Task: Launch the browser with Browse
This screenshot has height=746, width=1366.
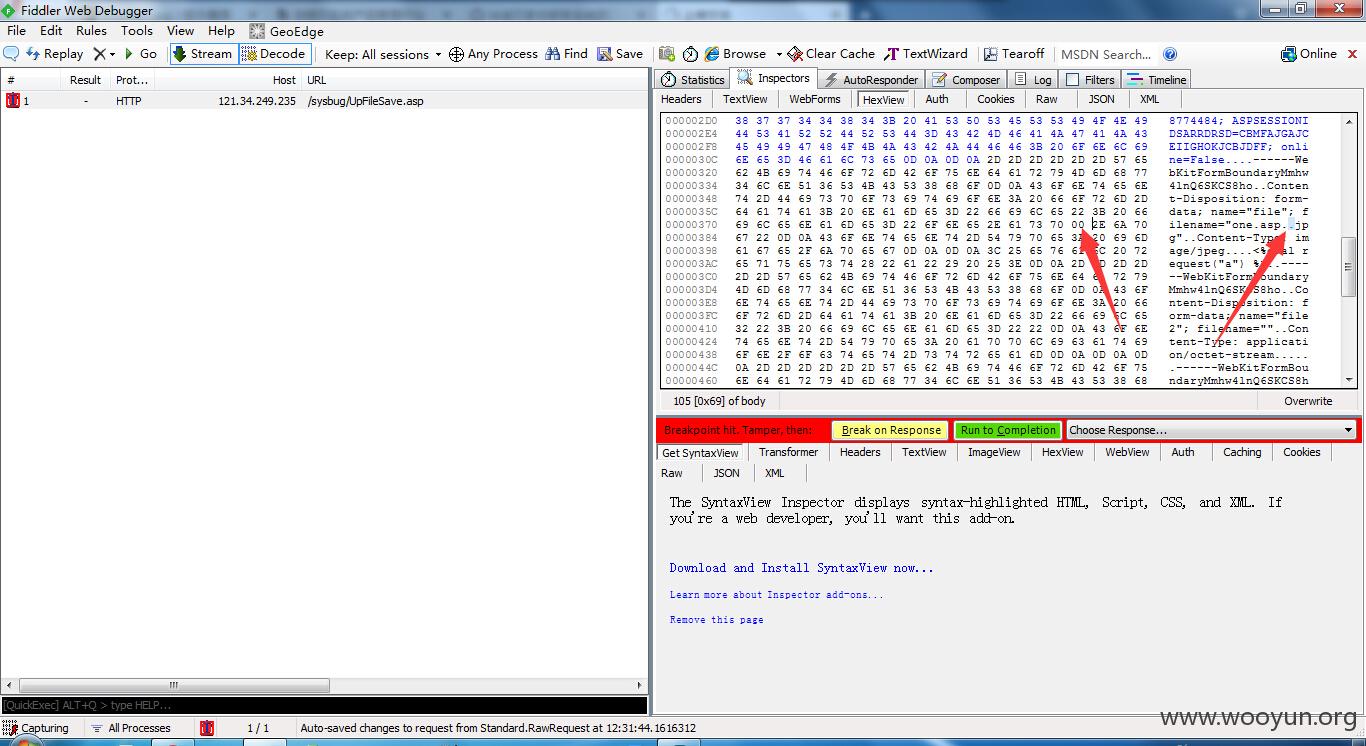Action: point(735,54)
